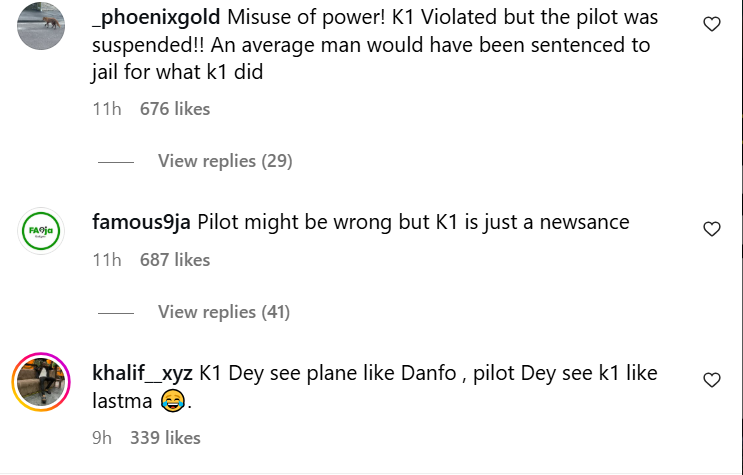Open the _phoenixgold username link
Viewport: 743px width, 475px height.
pyautogui.click(x=155, y=19)
